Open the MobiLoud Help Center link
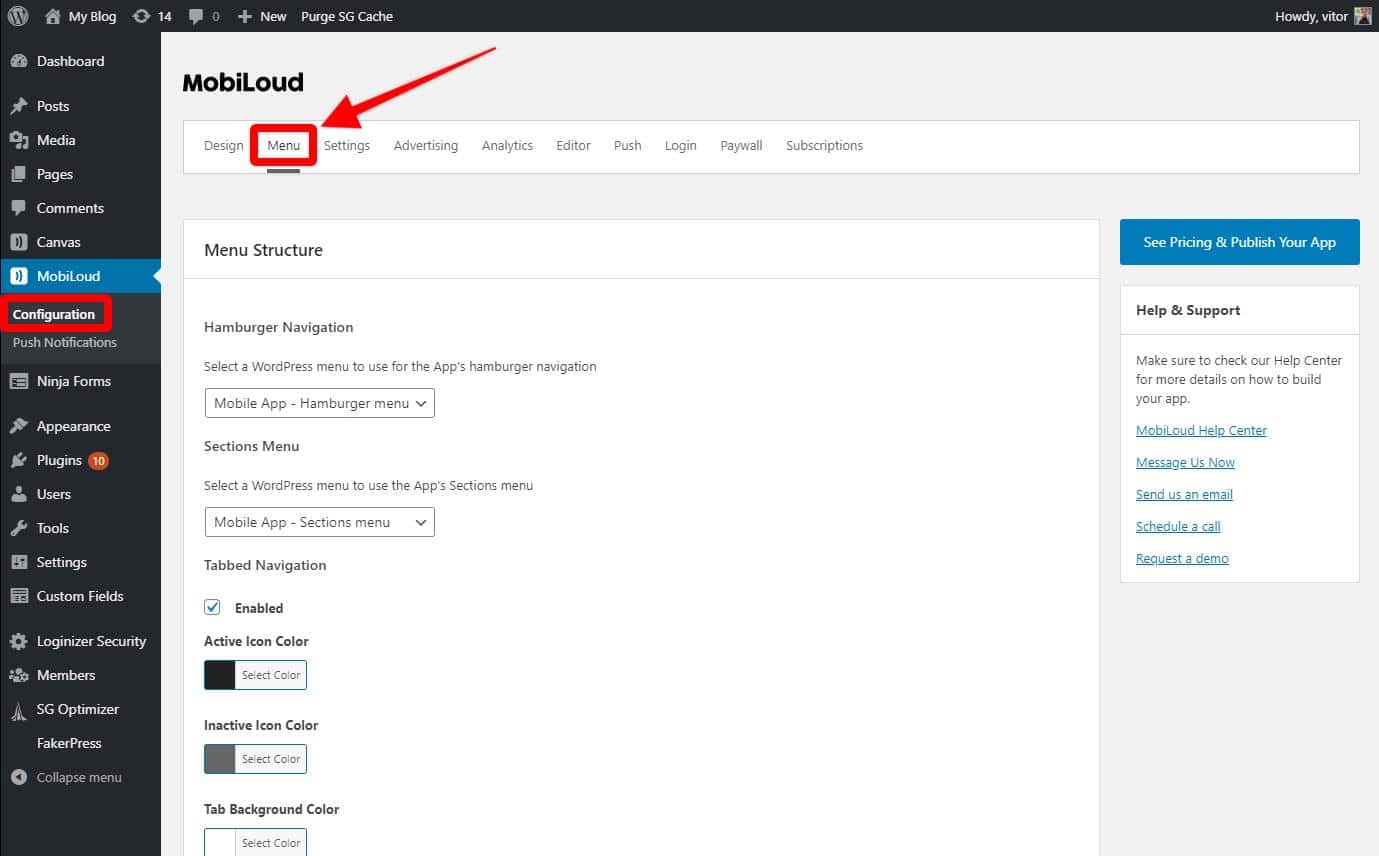 [1201, 430]
